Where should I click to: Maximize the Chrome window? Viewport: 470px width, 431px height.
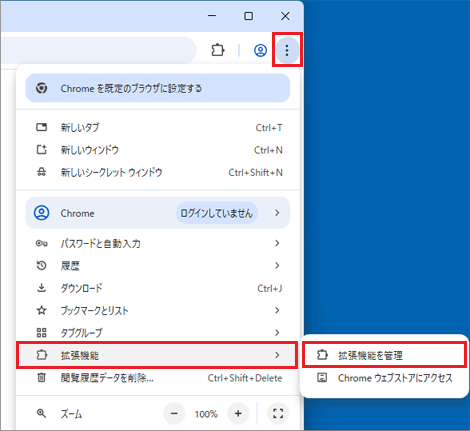249,16
